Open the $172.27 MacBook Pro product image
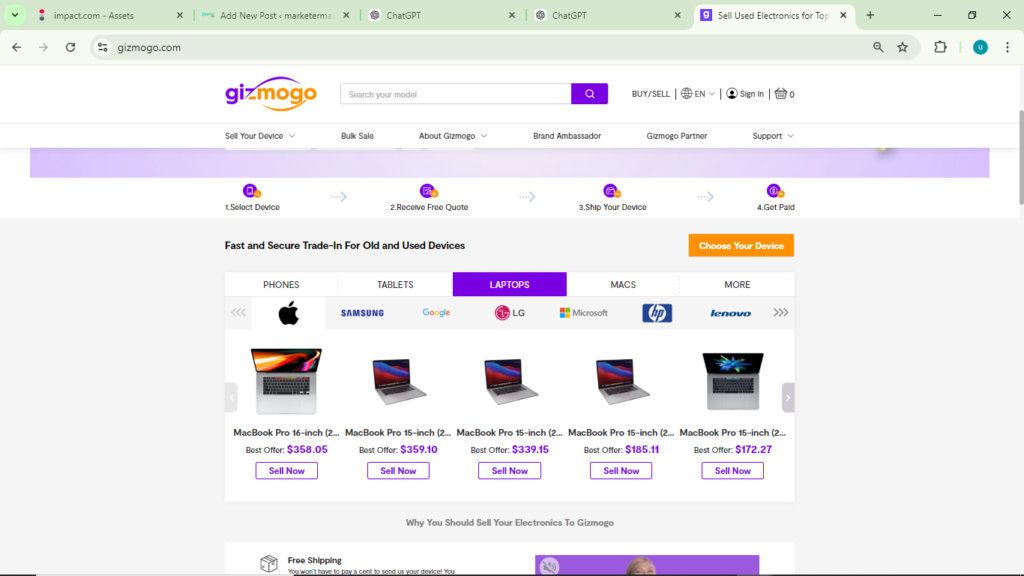 733,381
